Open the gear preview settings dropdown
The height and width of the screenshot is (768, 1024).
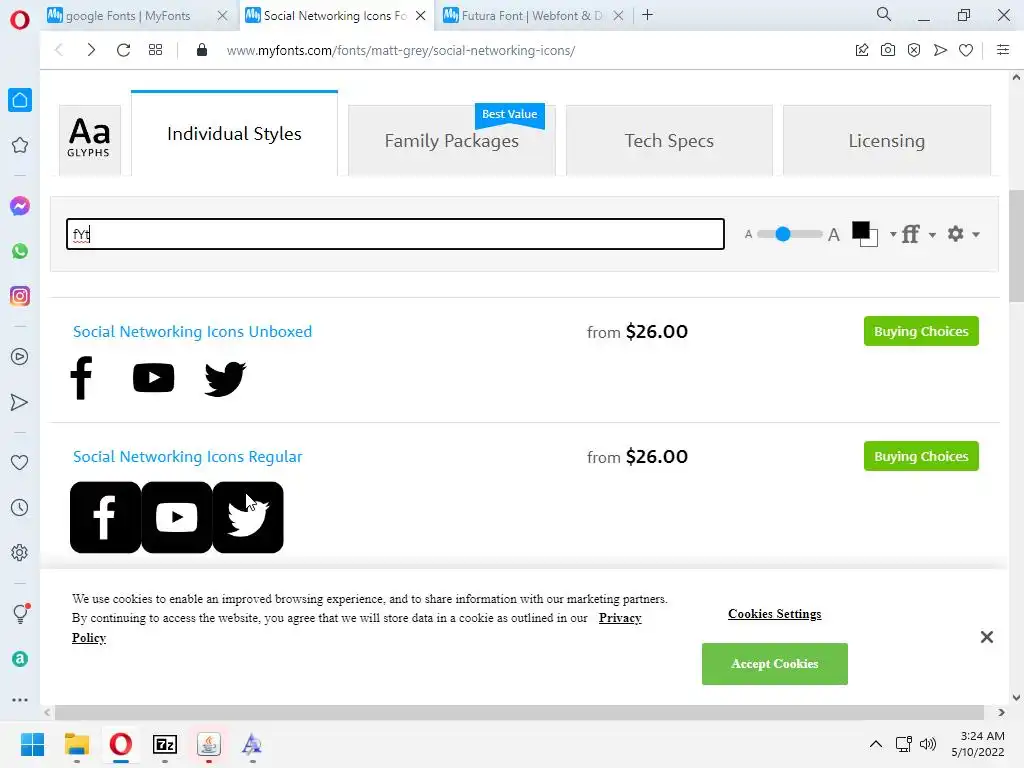(x=963, y=234)
